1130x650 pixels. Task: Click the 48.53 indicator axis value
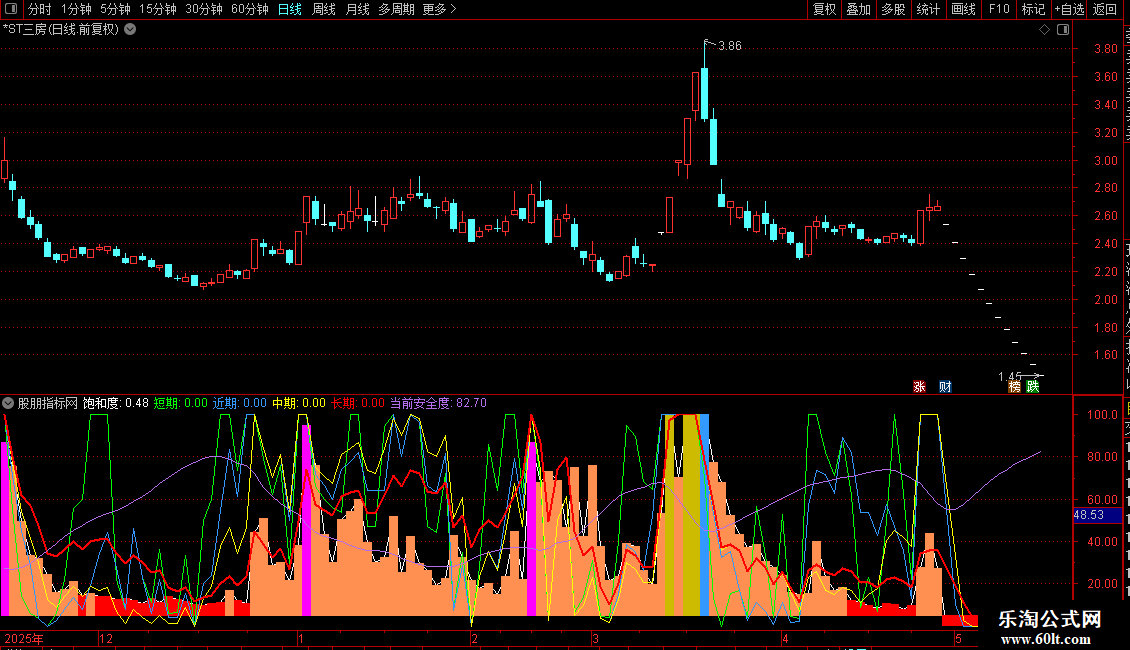(x=1089, y=515)
